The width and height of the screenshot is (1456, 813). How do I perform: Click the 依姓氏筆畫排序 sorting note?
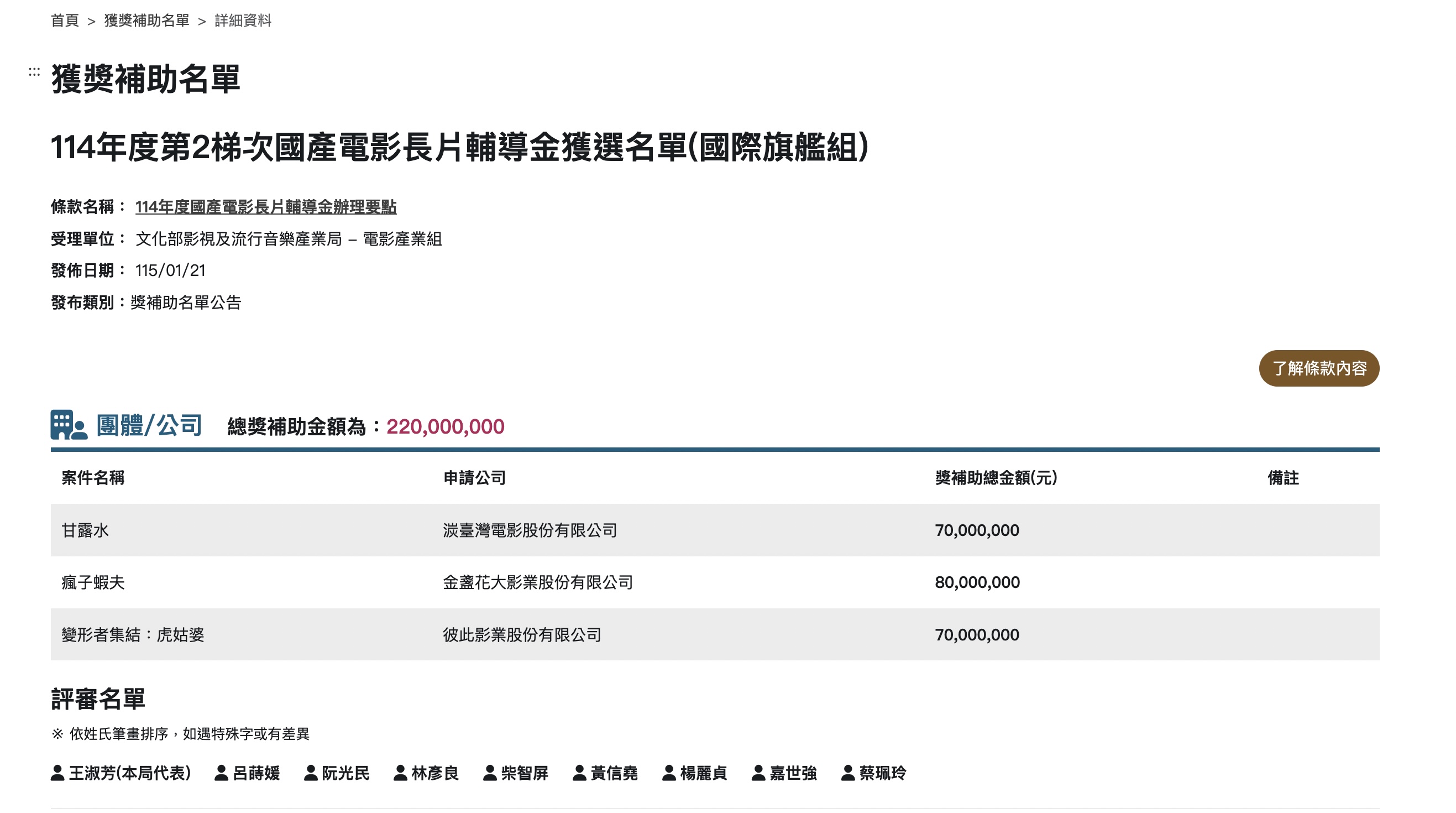click(x=181, y=734)
